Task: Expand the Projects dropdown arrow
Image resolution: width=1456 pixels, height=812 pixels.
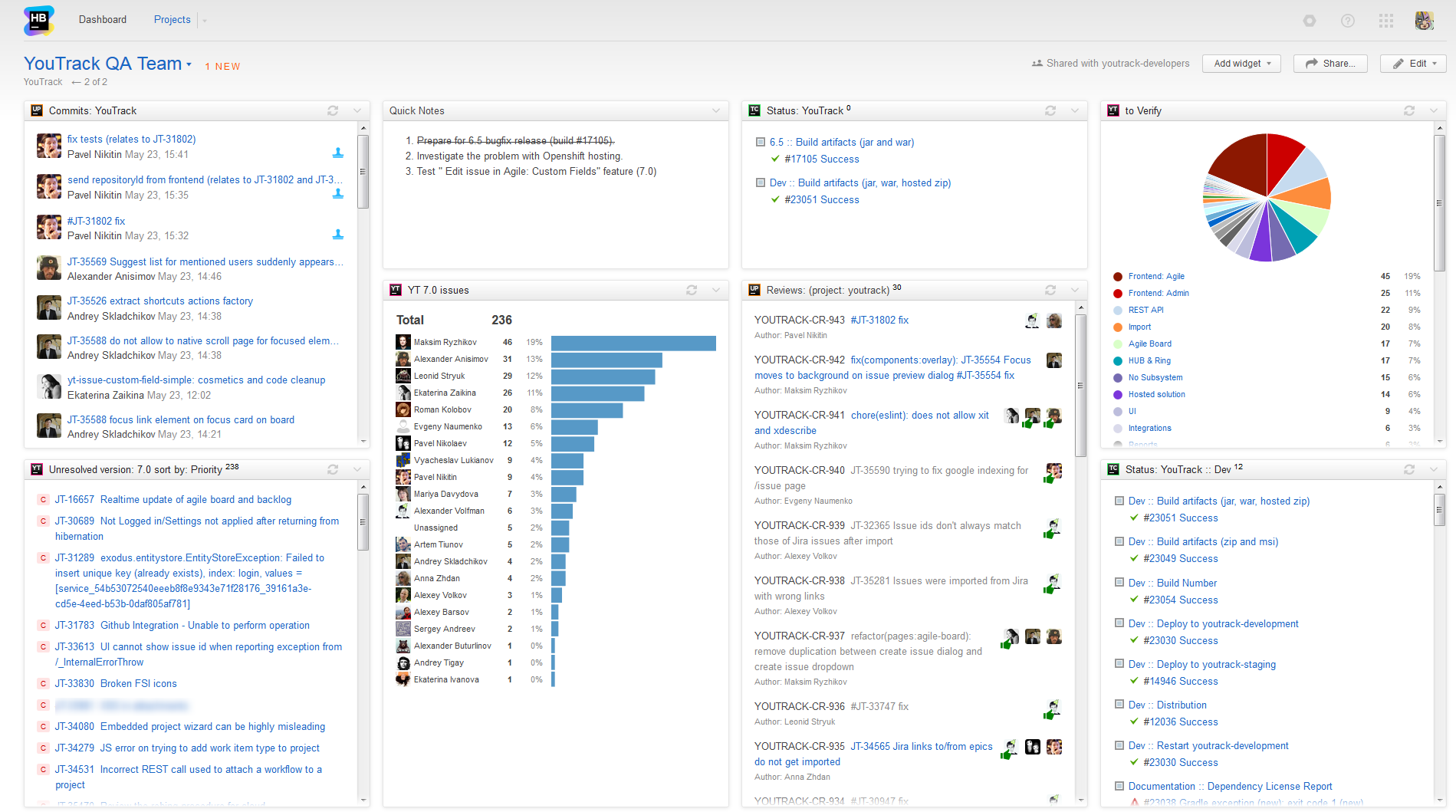Action: (205, 21)
